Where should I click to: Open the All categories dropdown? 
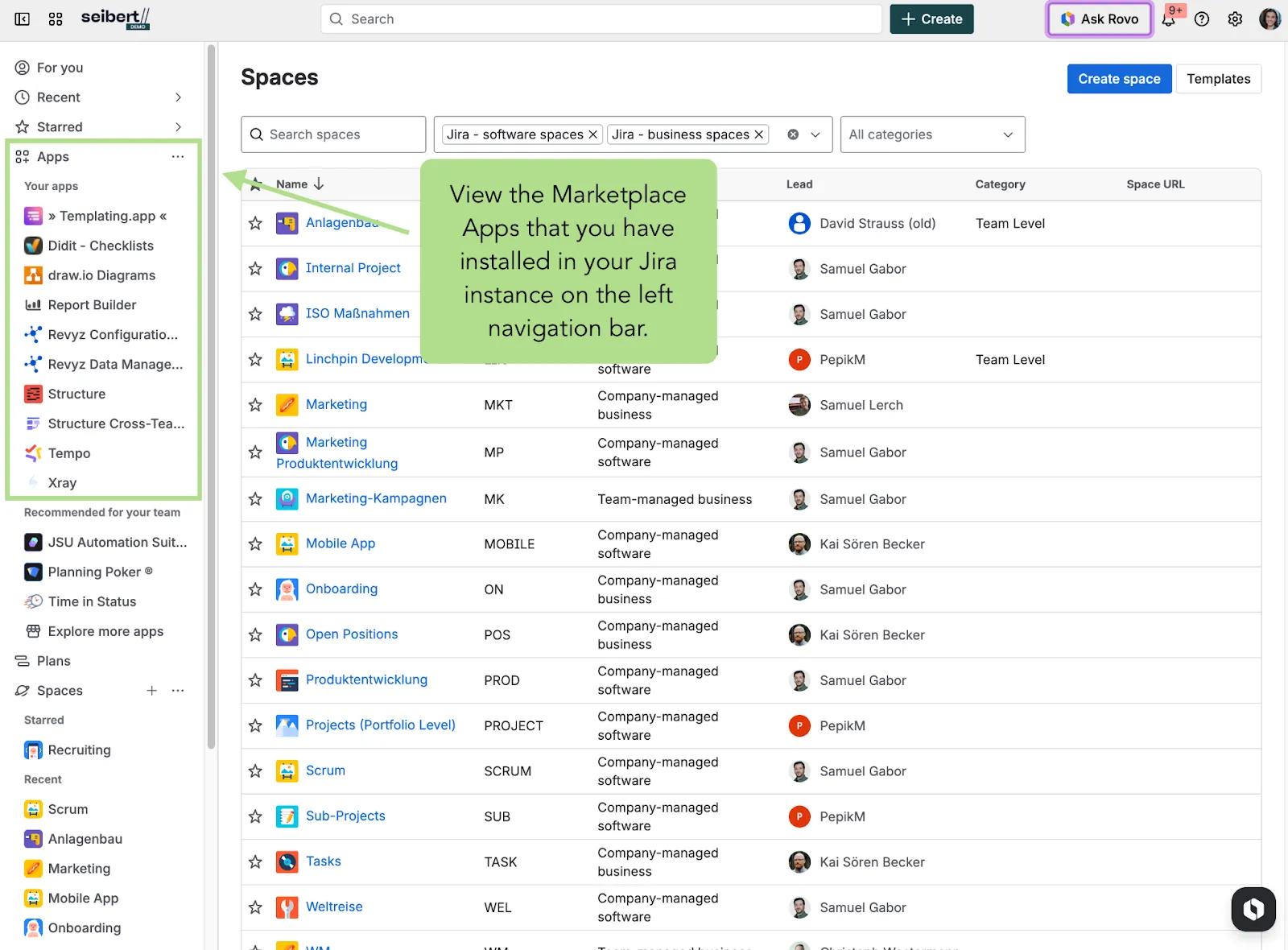(931, 134)
